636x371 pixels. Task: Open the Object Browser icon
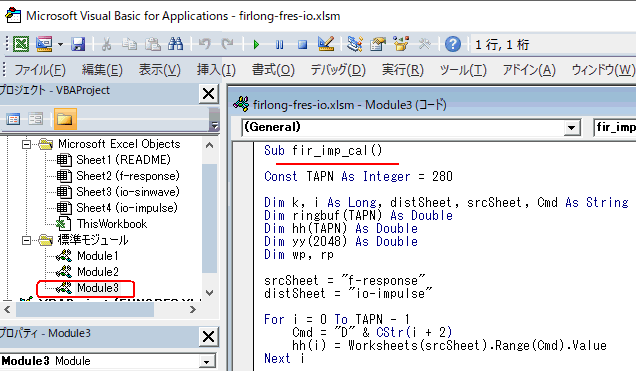click(x=401, y=44)
